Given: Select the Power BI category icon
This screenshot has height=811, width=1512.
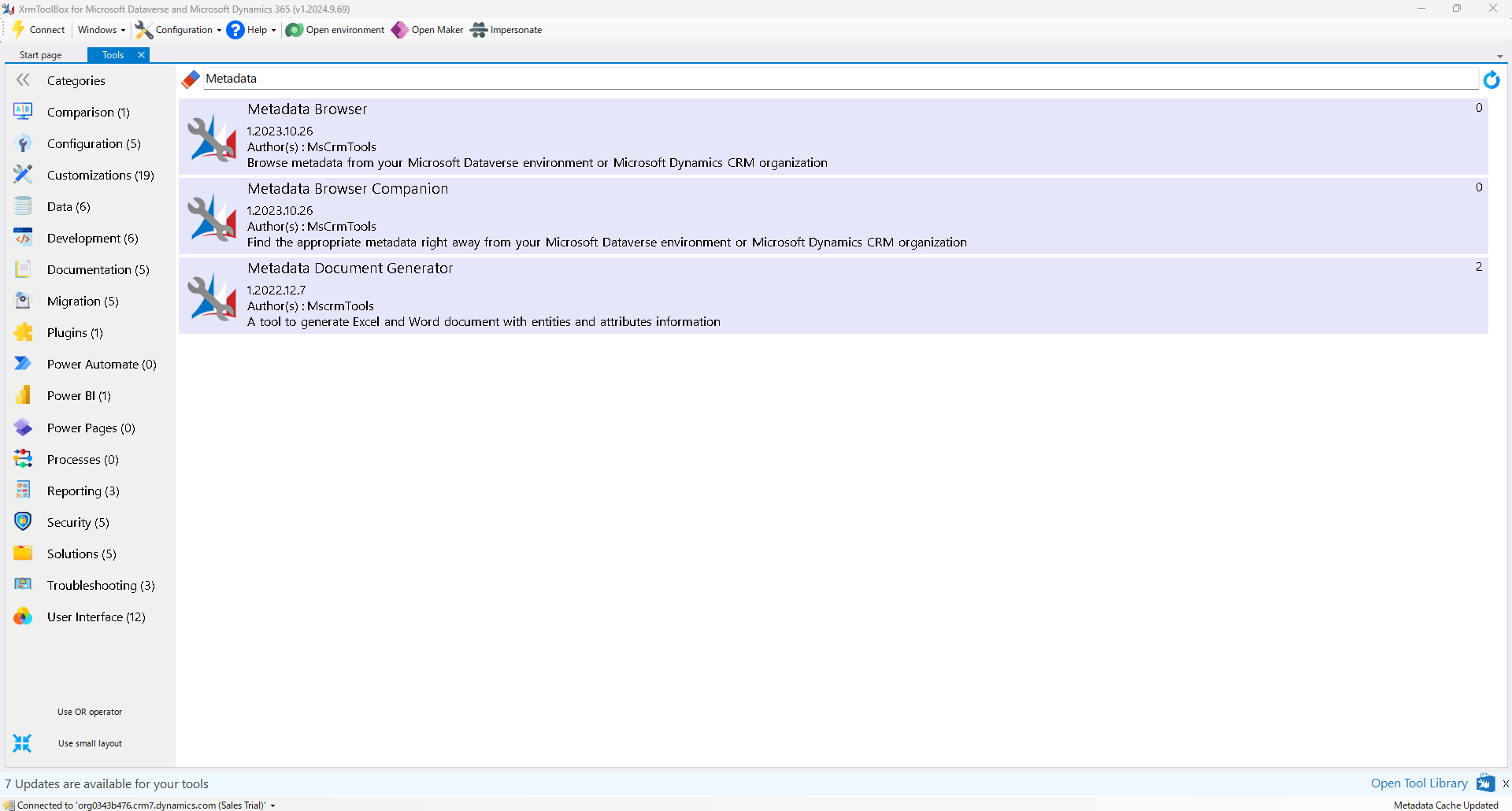Looking at the screenshot, I should point(23,395).
